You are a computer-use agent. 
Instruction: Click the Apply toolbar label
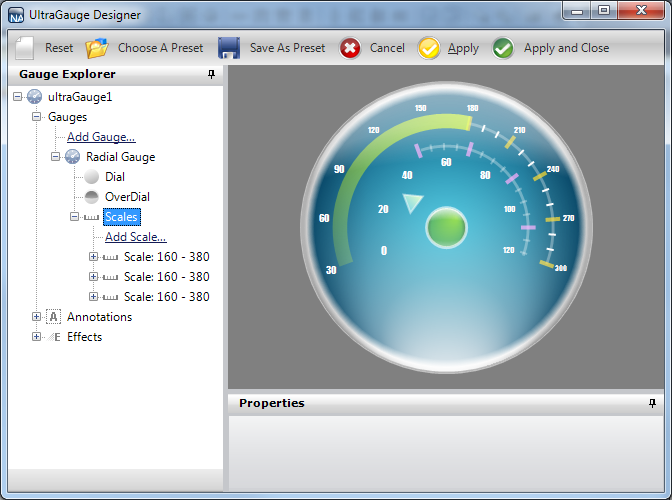[x=463, y=48]
